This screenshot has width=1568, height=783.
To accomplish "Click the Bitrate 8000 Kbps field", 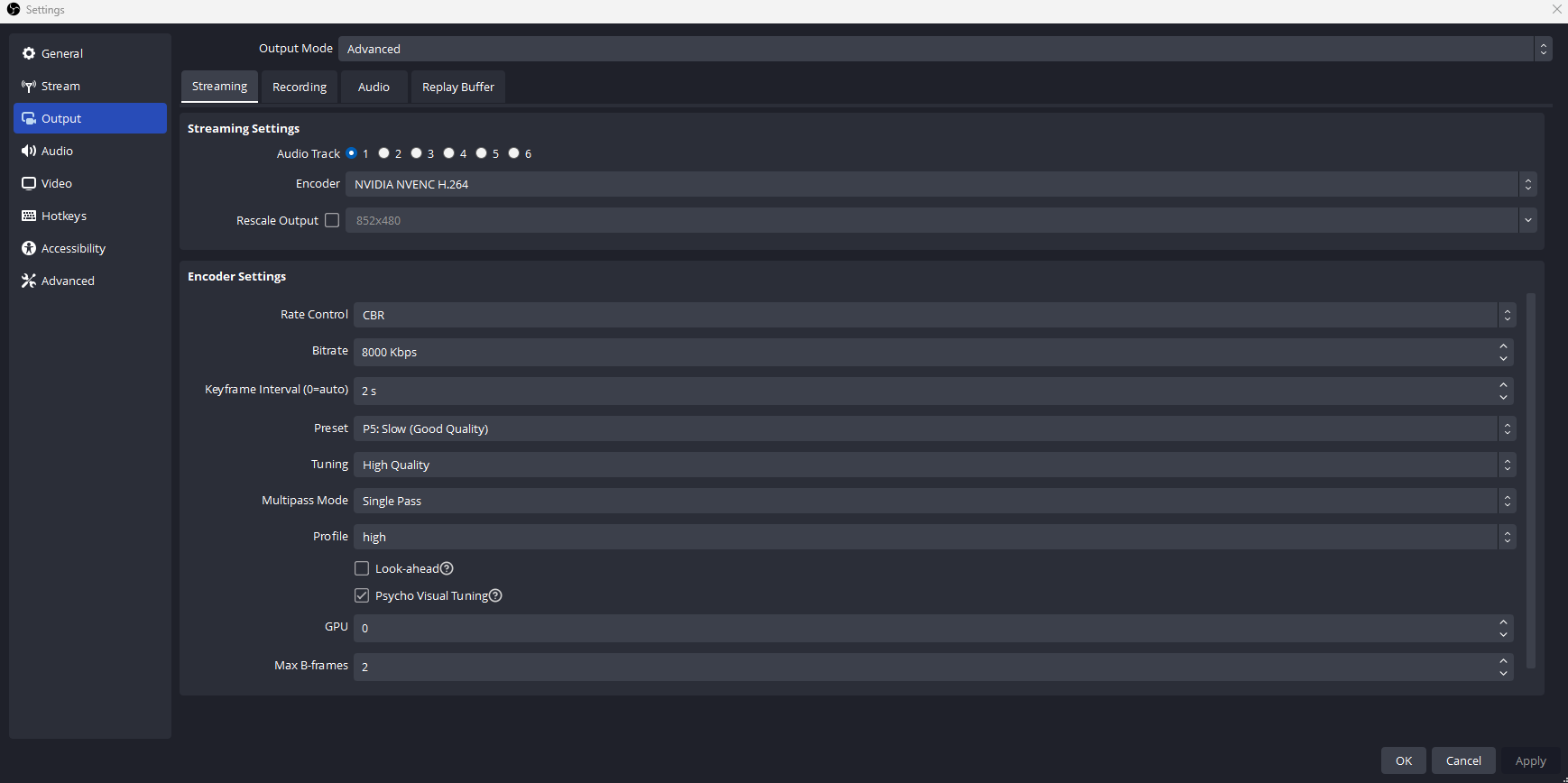I will 933,352.
